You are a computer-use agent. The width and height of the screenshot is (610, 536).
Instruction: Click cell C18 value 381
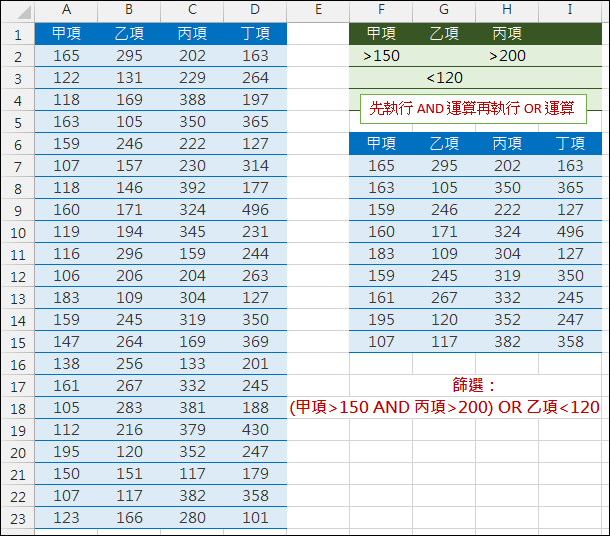[192, 408]
